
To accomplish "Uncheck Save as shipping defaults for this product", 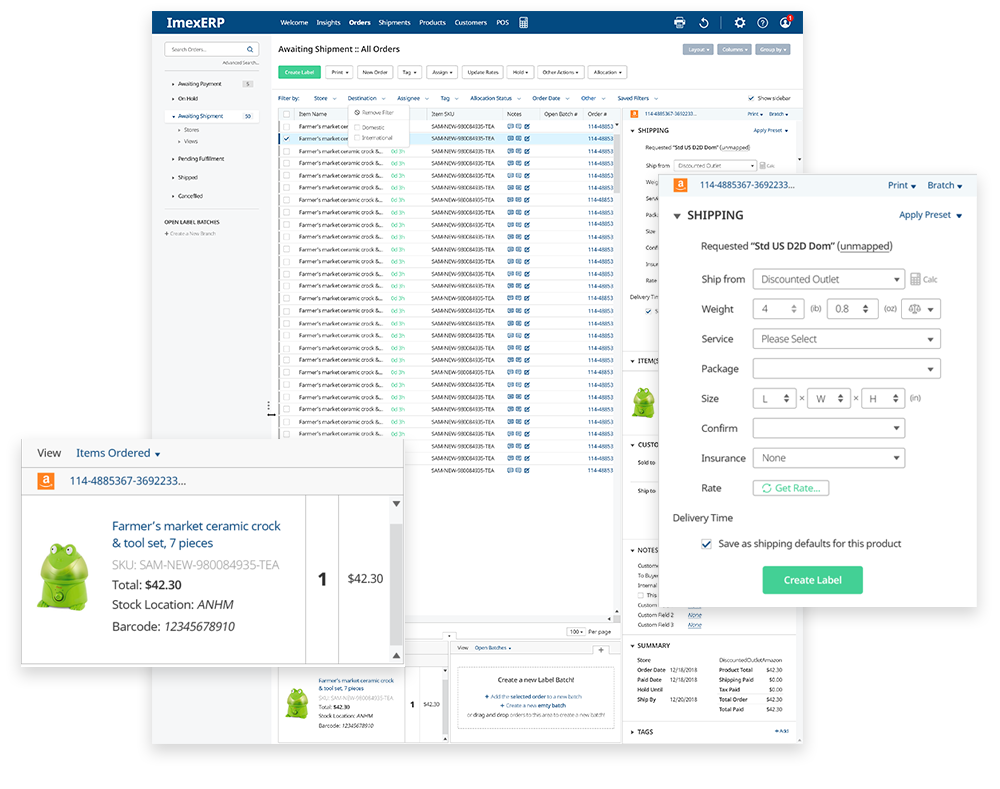I will pyautogui.click(x=706, y=544).
